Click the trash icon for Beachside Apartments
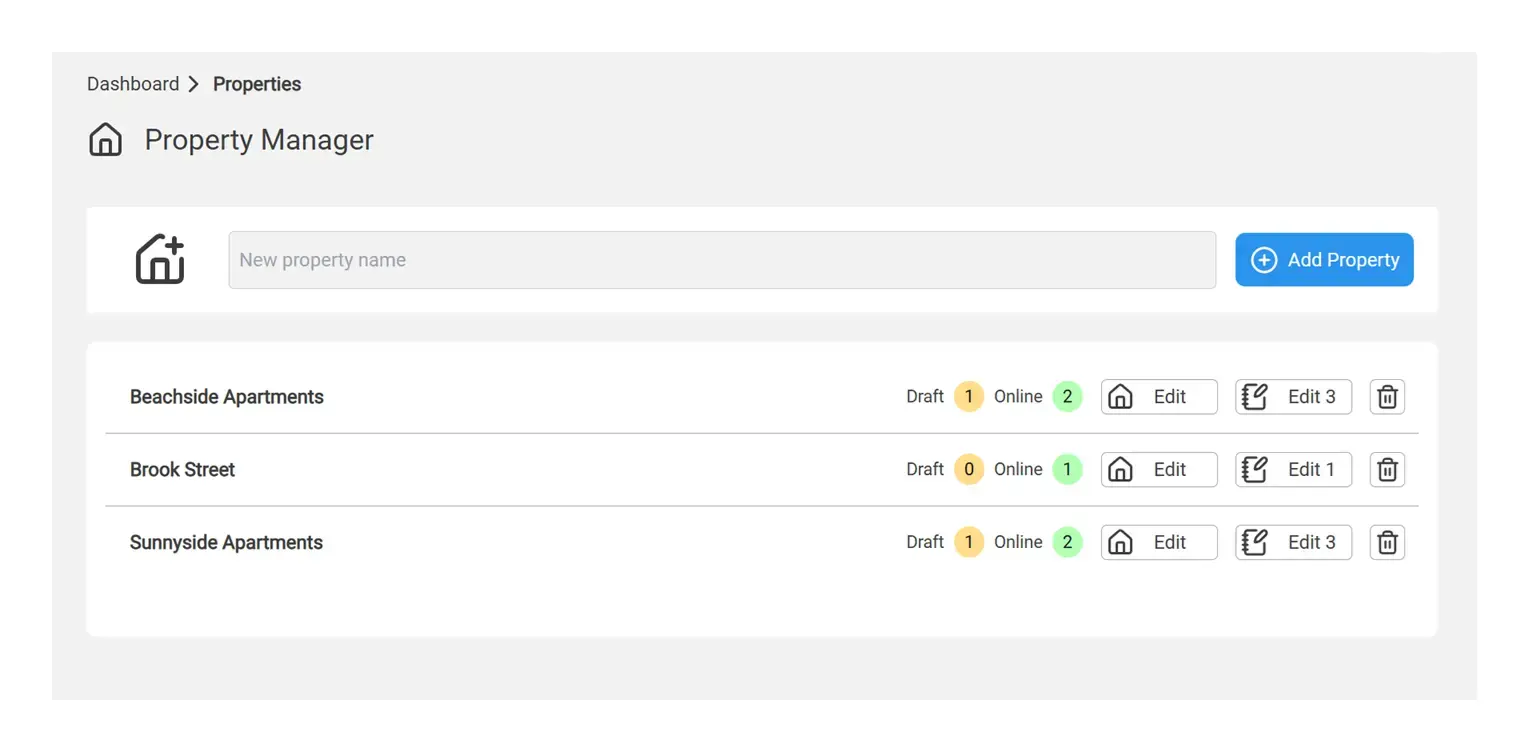Viewport: 1533px width, 754px height. pos(1387,396)
